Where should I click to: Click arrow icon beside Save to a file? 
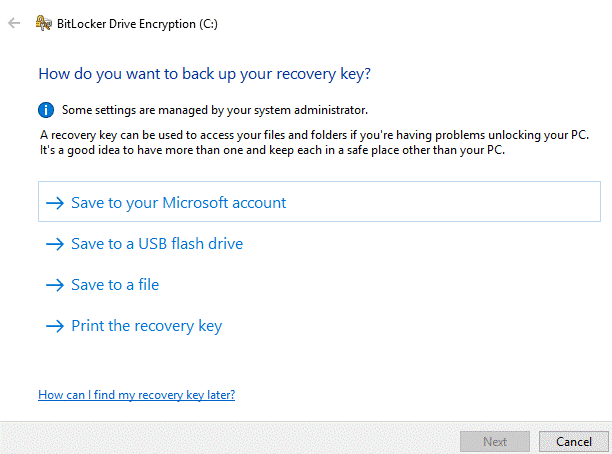(54, 285)
